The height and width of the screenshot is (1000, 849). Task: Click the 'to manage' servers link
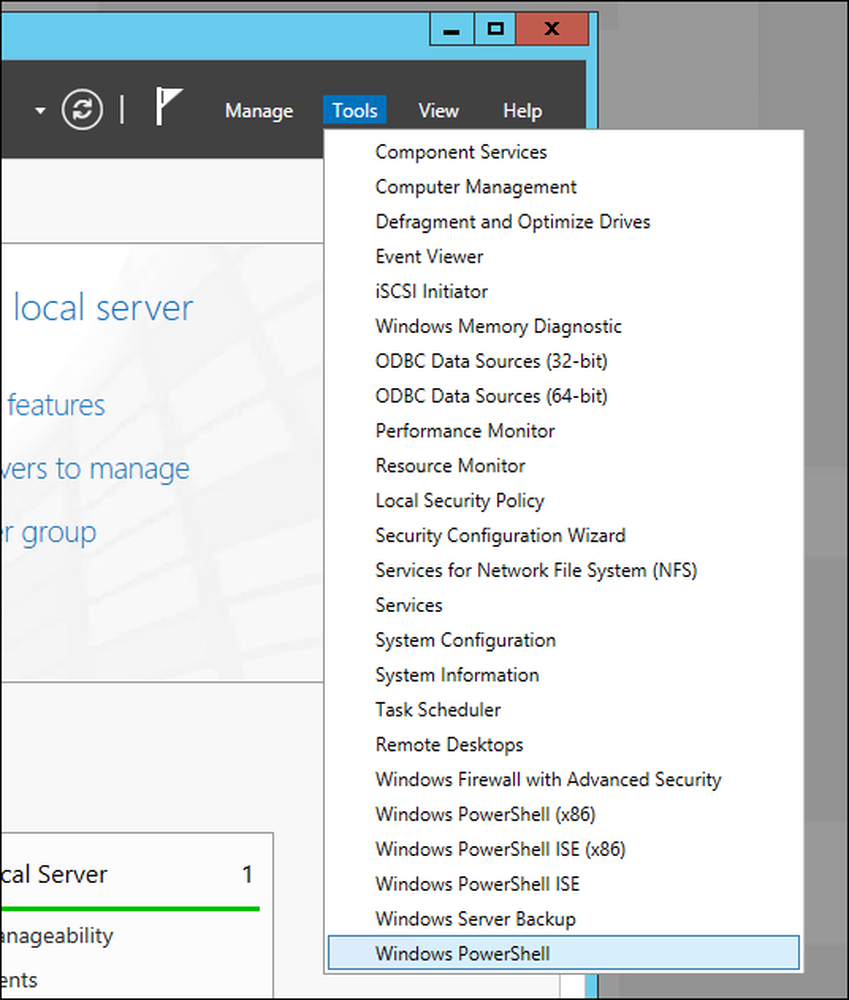click(94, 469)
